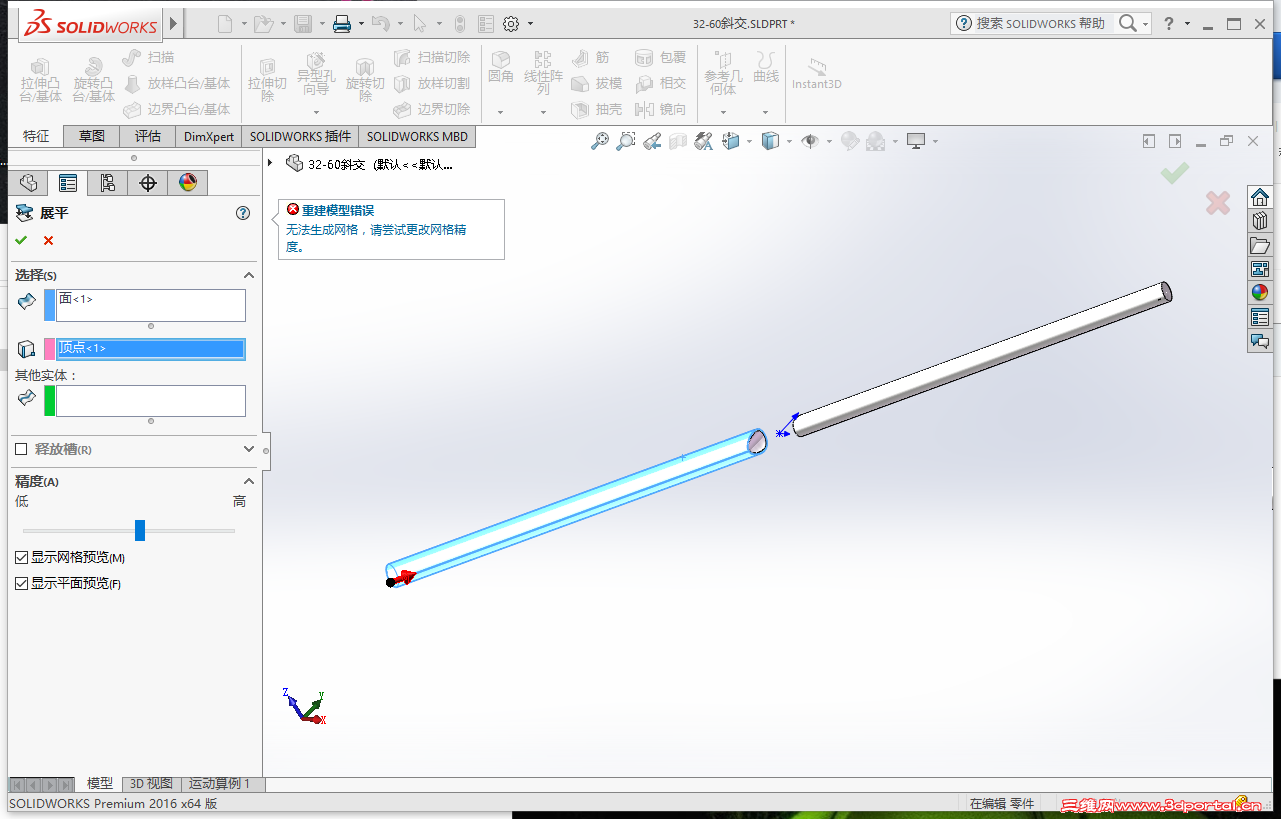Screen dimensions: 1281x819
Task: Click the blue swatch beside 面<1> selection box
Action: (x=50, y=305)
